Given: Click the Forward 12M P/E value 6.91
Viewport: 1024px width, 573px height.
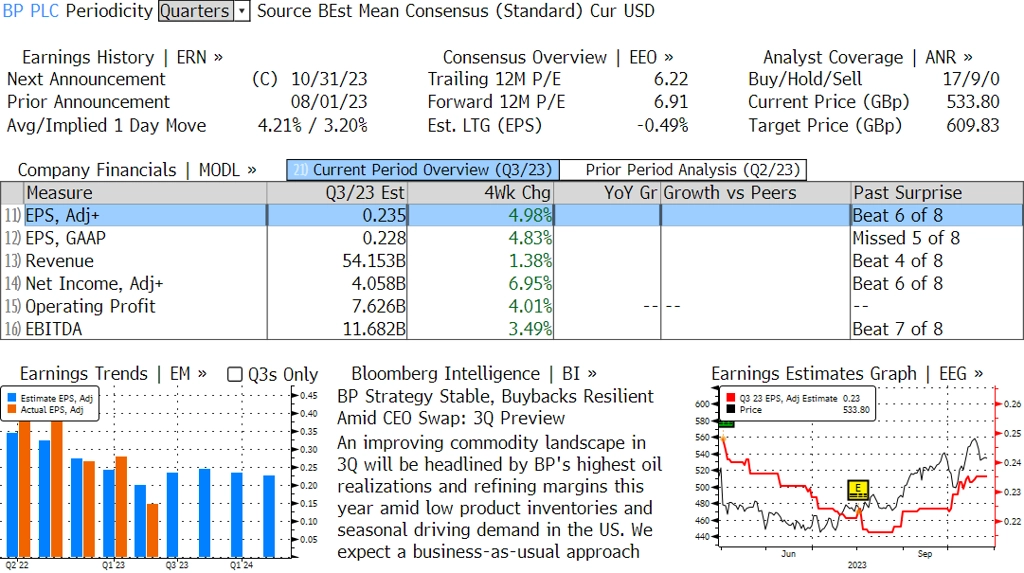Looking at the screenshot, I should (x=671, y=102).
